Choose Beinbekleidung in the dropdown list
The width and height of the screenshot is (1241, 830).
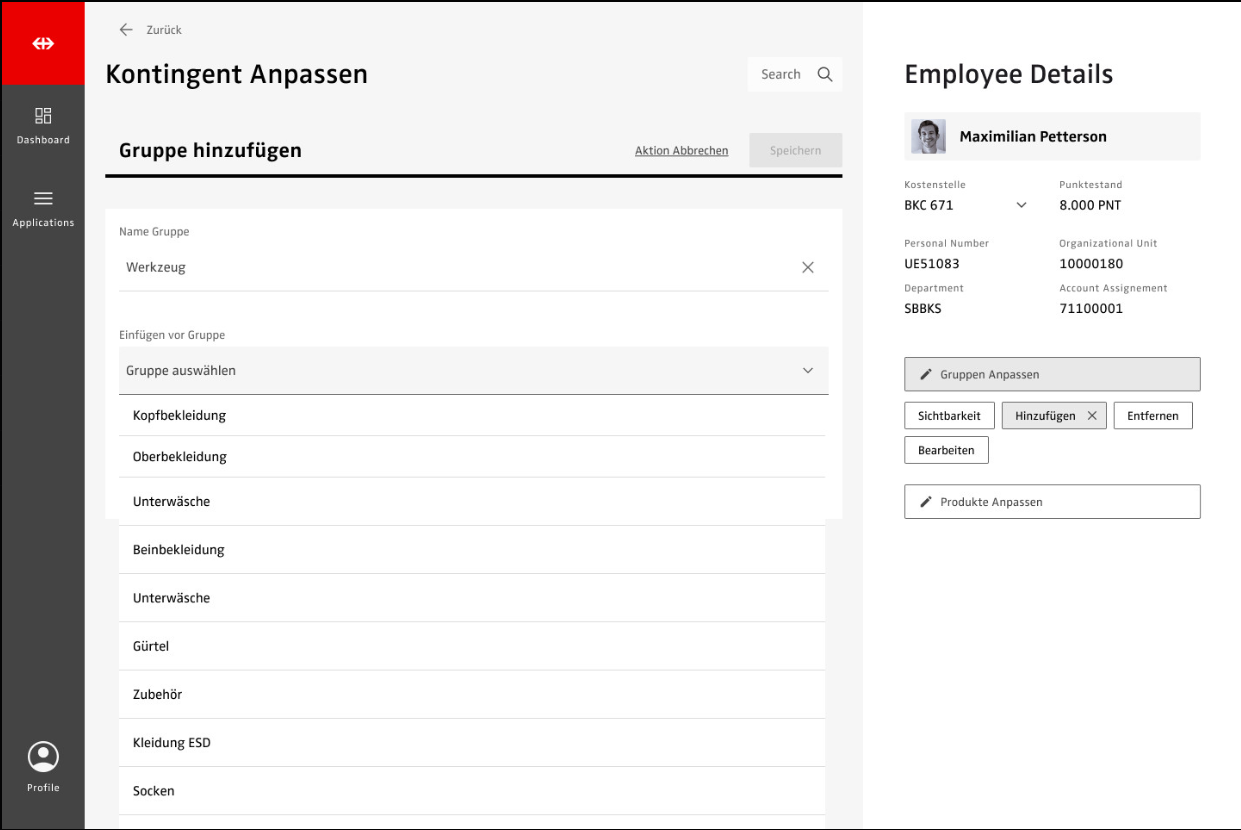click(x=178, y=550)
